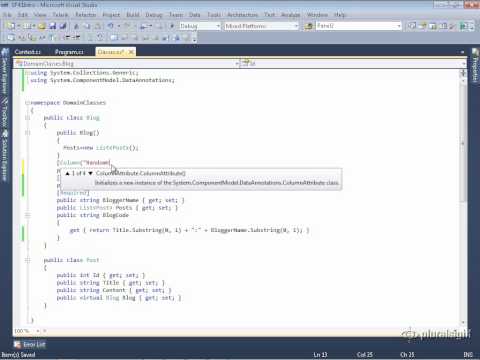Open the Architecture menu
The width and height of the screenshot is (480, 360).
tap(242, 15)
